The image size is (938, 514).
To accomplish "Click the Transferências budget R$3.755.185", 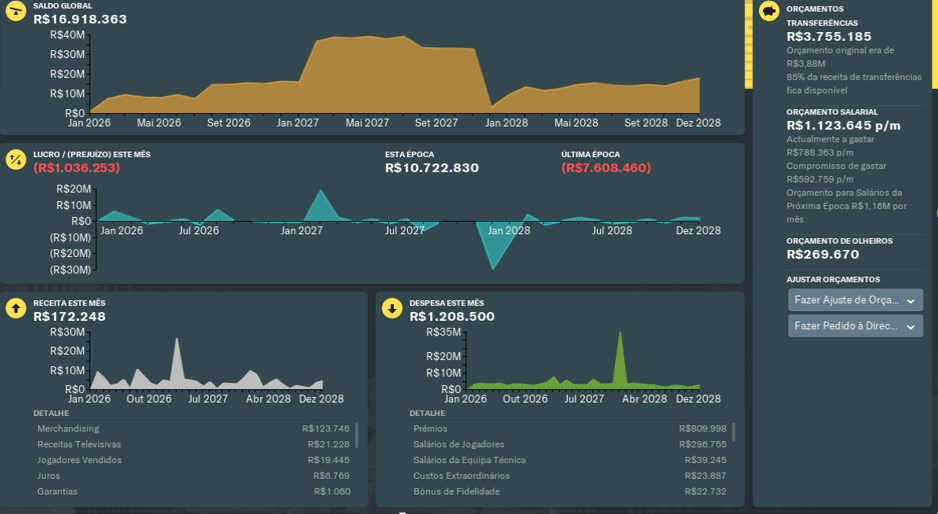I will pyautogui.click(x=829, y=37).
